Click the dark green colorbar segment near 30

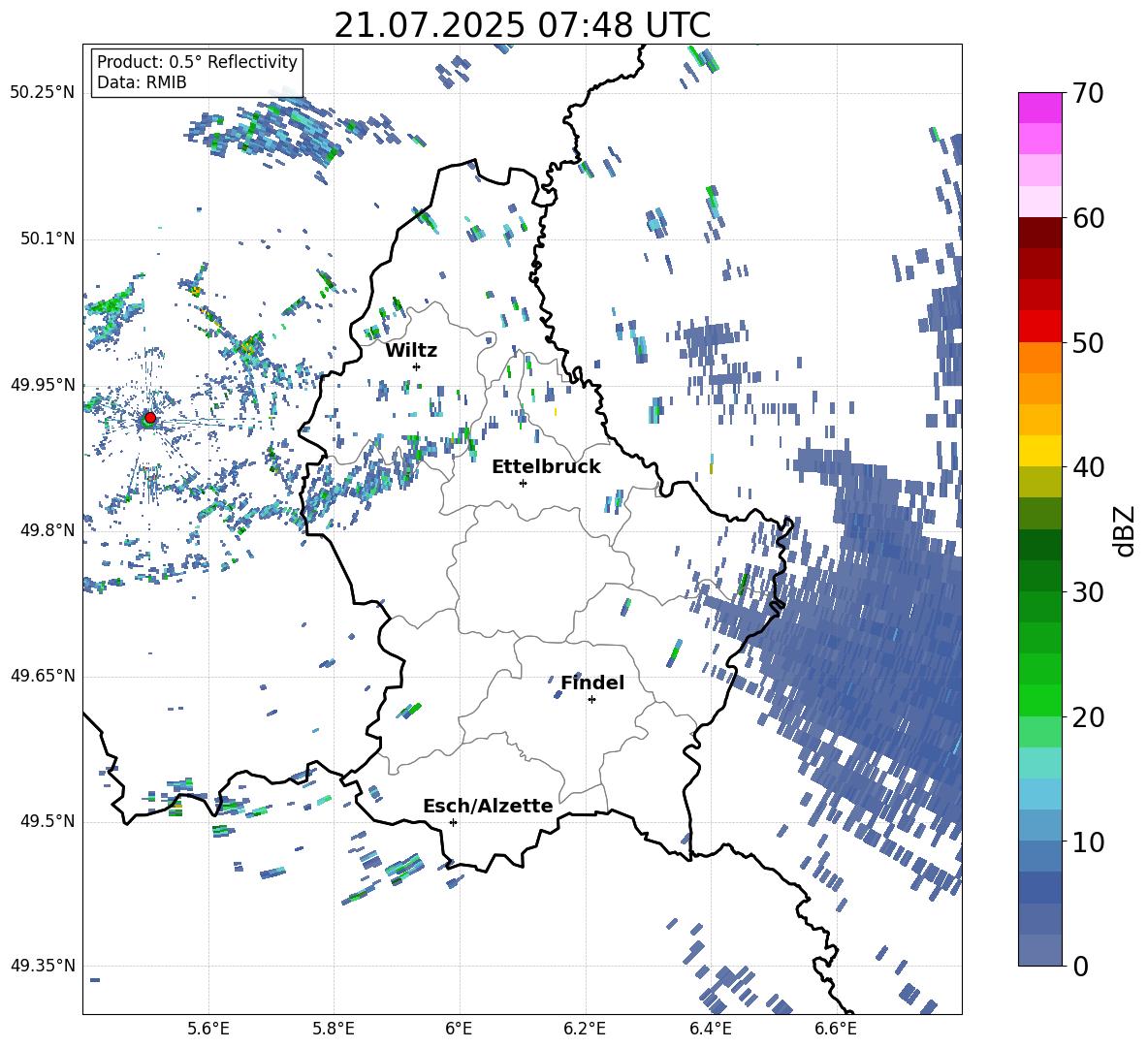click(1039, 576)
